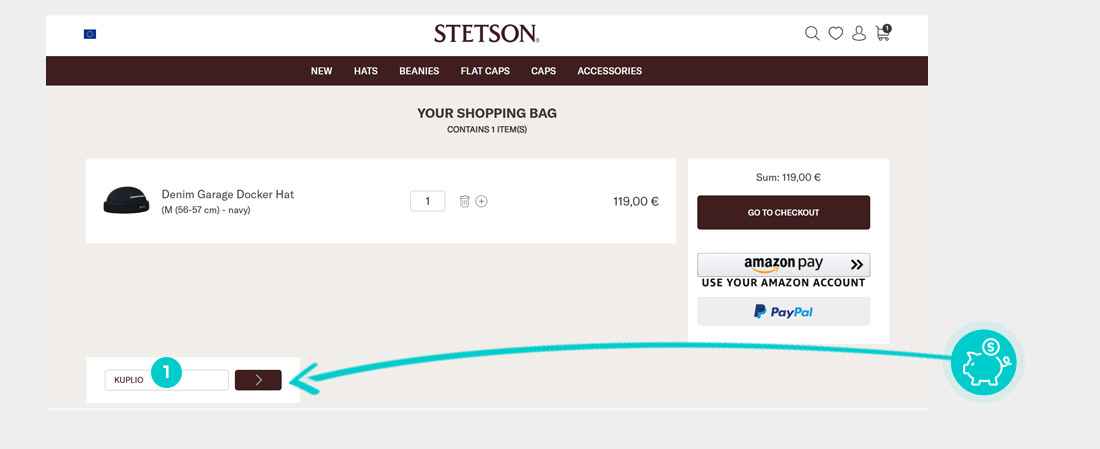The width and height of the screenshot is (1100, 449).
Task: Open the user account icon
Action: [858, 34]
